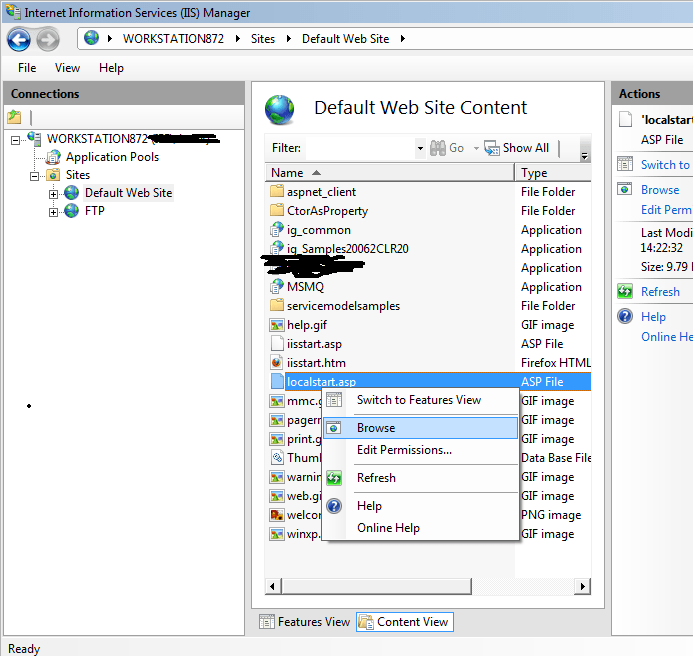Go back with the blue Back arrow
The image size is (693, 656).
pyautogui.click(x=19, y=40)
